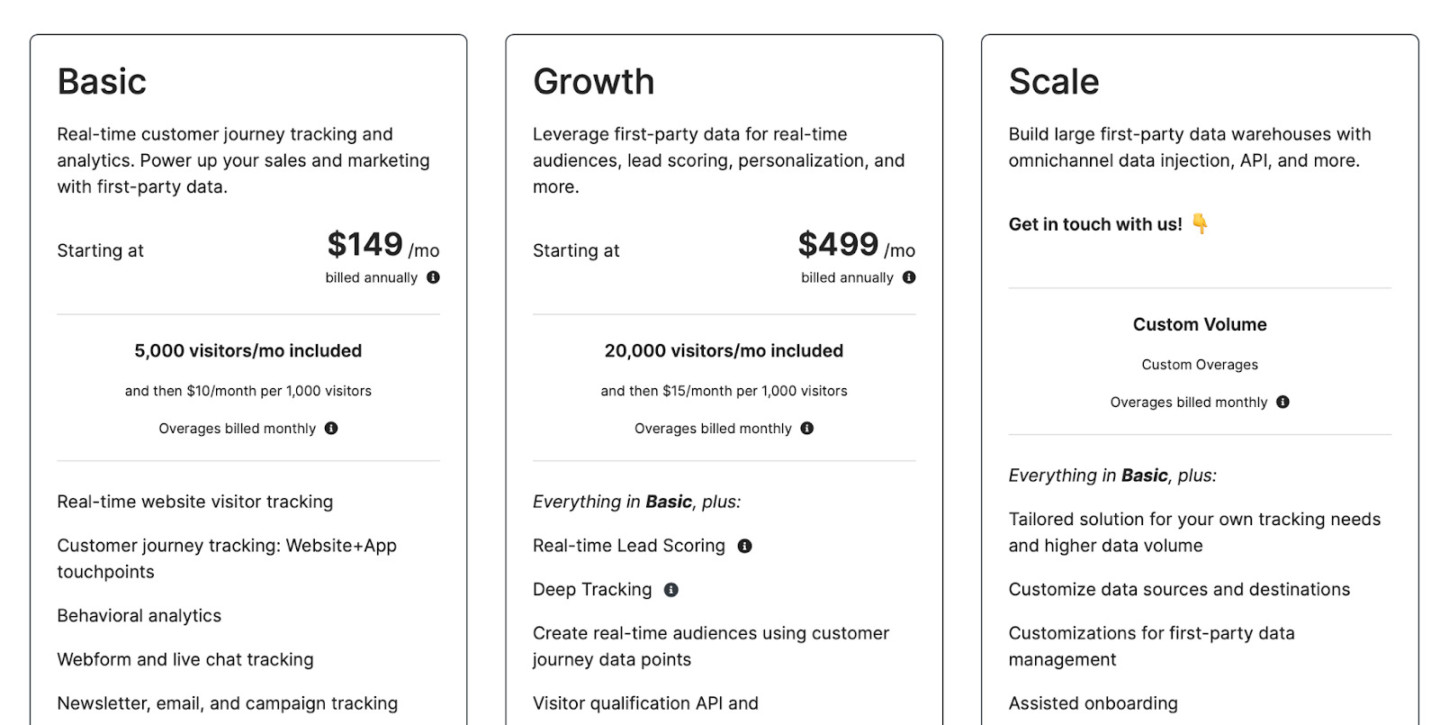Click the Deep Tracking info icon

(670, 590)
